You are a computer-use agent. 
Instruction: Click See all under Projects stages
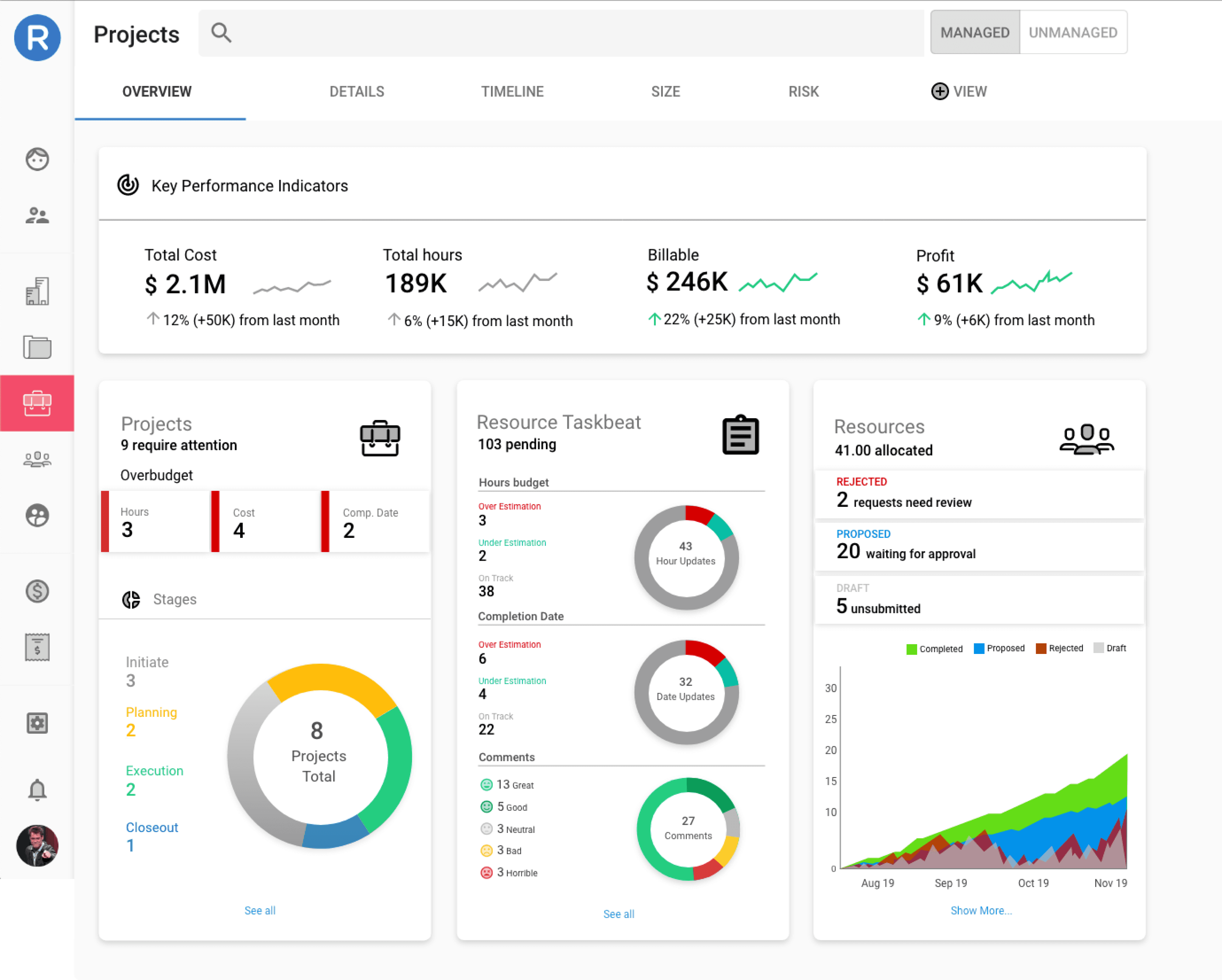coord(260,910)
